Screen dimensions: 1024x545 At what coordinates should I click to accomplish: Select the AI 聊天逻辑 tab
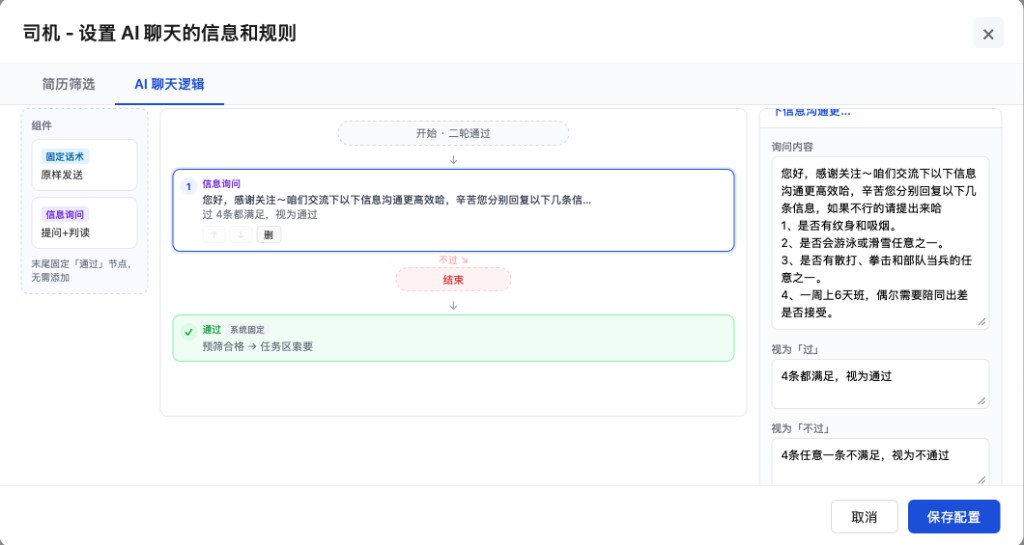[x=169, y=84]
